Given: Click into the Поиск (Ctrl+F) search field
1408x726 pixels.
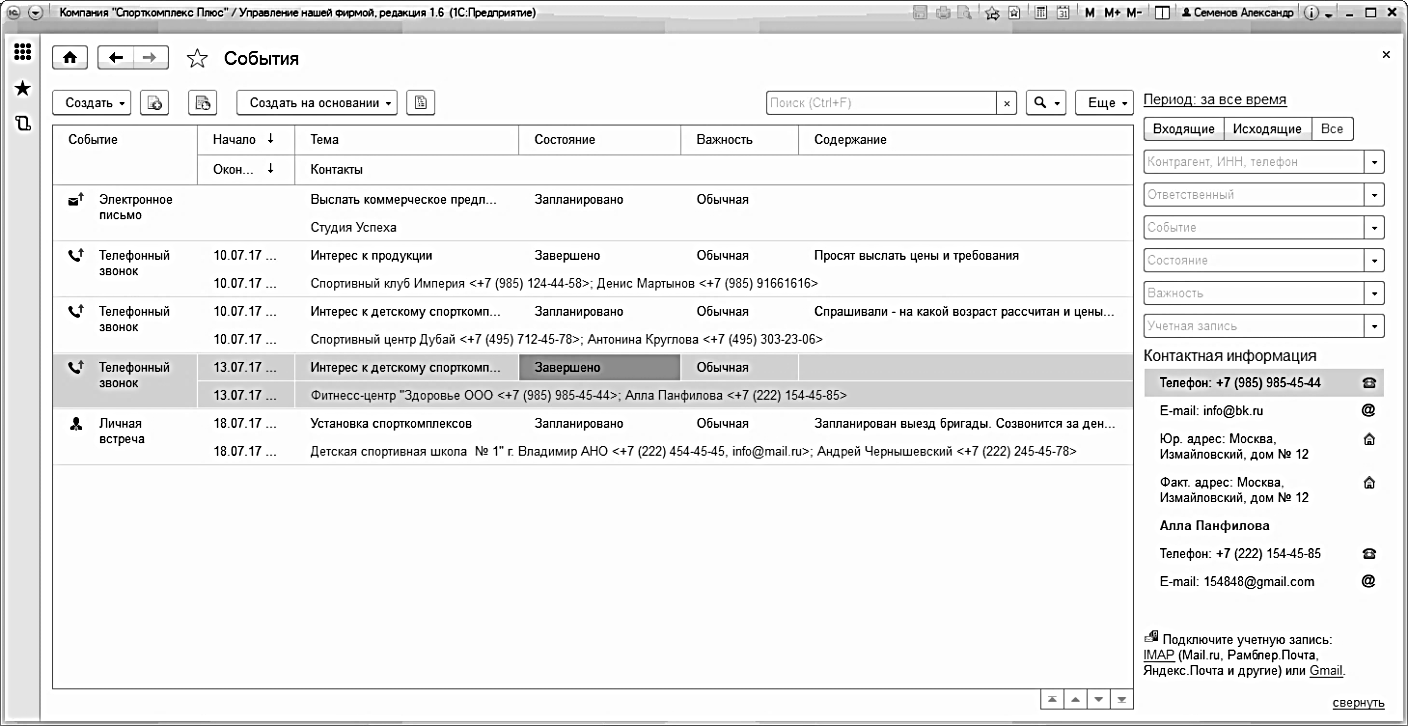Looking at the screenshot, I should pyautogui.click(x=881, y=102).
